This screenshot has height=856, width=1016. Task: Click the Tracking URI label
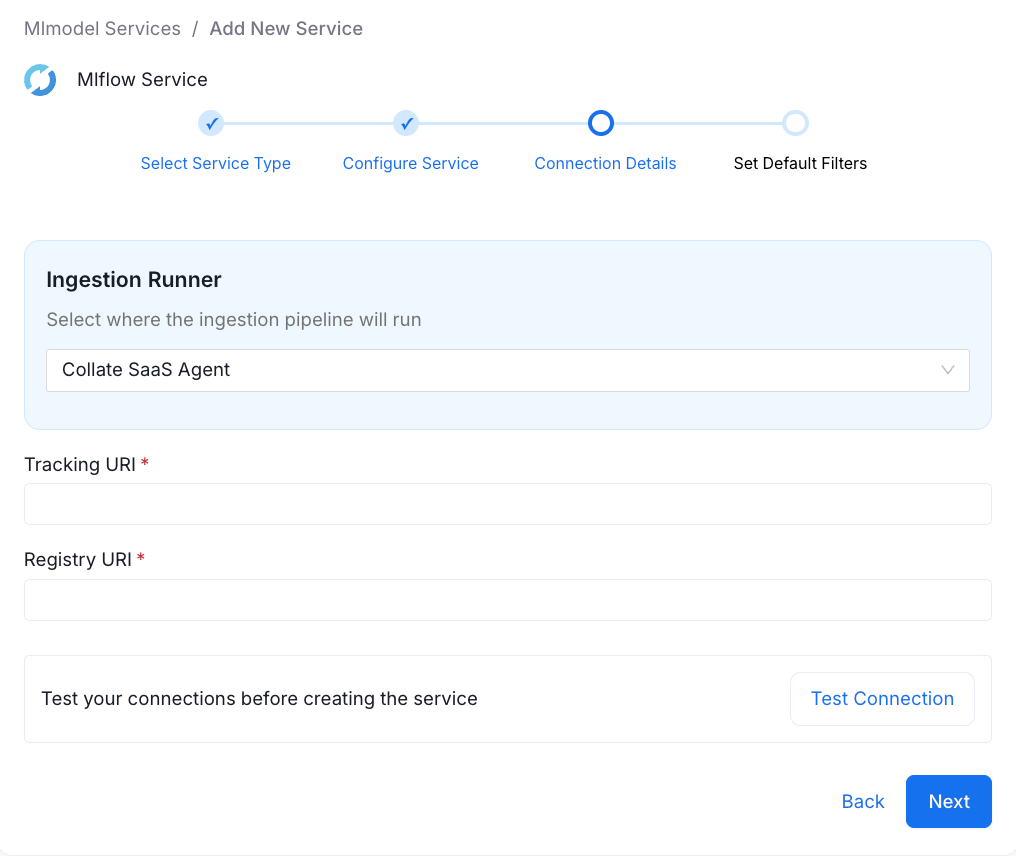tap(80, 465)
